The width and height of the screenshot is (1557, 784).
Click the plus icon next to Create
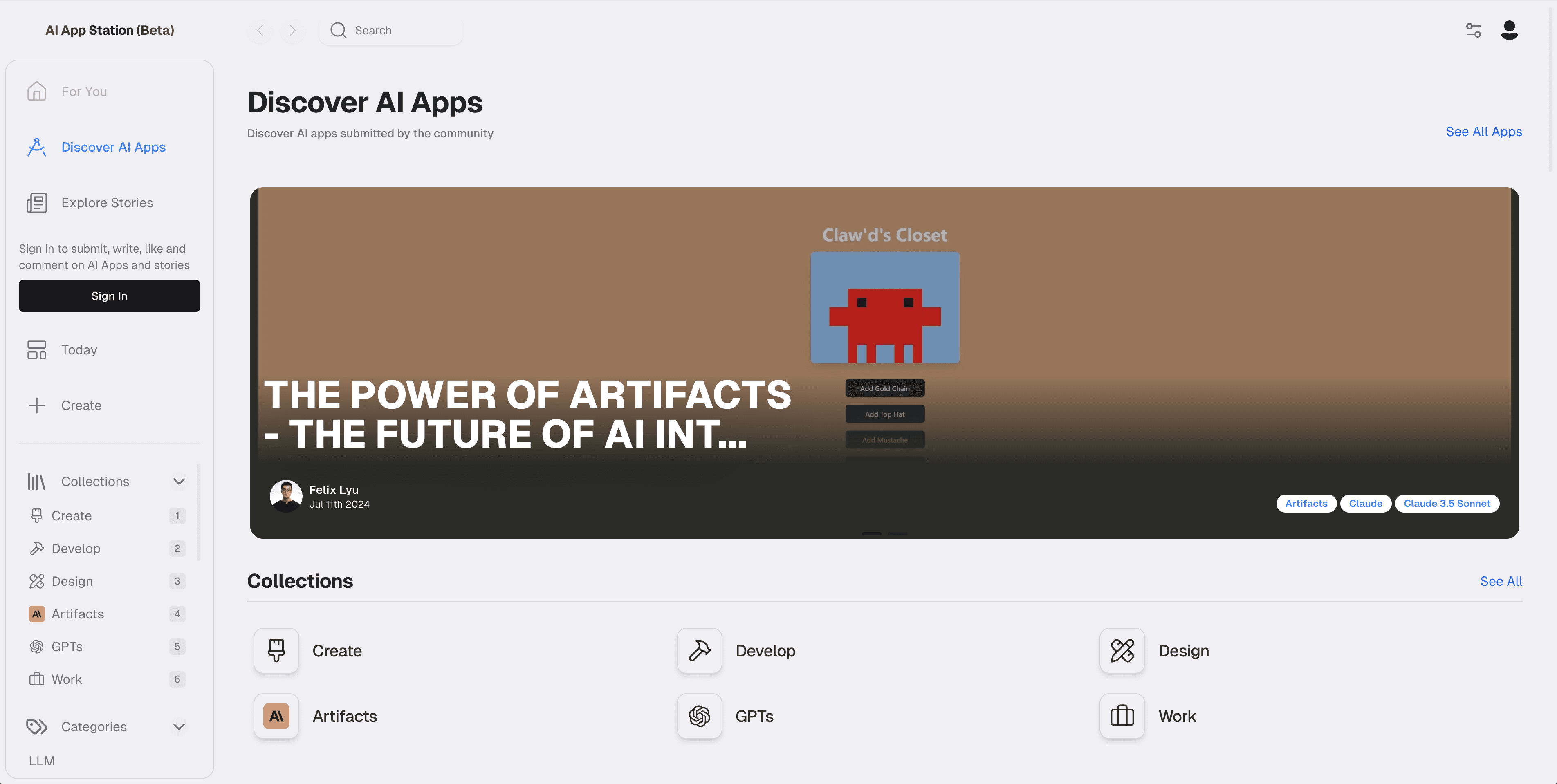[x=36, y=405]
